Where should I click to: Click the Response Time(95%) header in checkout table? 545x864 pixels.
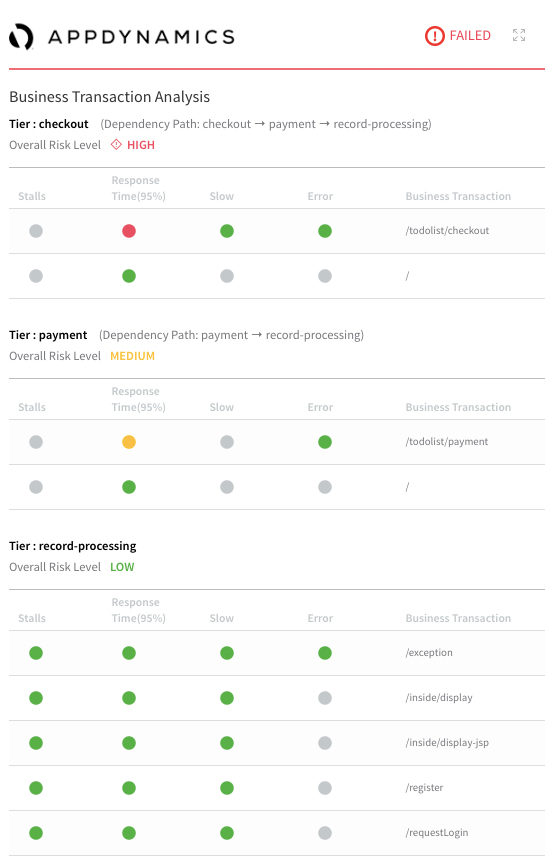pyautogui.click(x=138, y=188)
